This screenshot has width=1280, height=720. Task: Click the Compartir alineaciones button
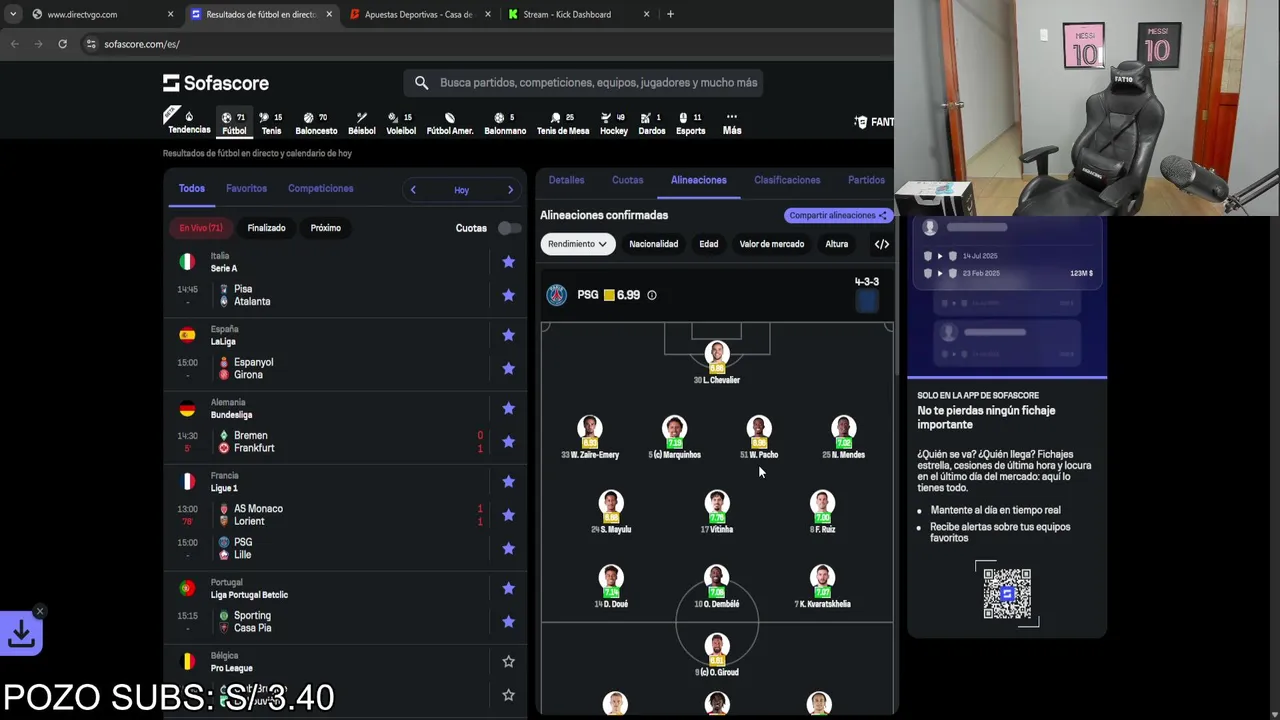tap(838, 215)
